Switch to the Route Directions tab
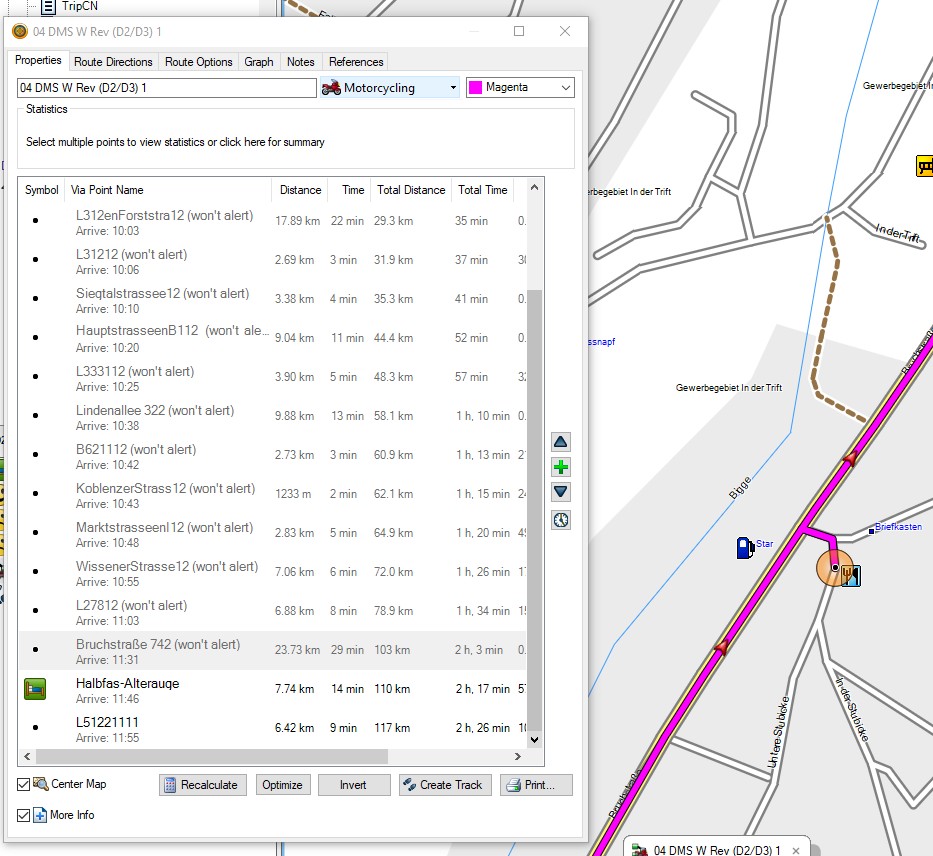This screenshot has height=856, width=933. click(x=113, y=62)
